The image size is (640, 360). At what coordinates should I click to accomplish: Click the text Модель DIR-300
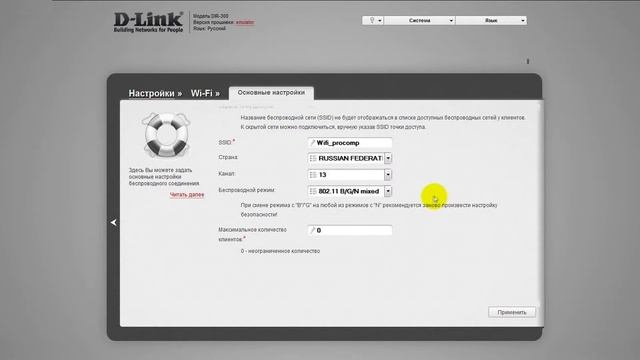click(x=211, y=16)
